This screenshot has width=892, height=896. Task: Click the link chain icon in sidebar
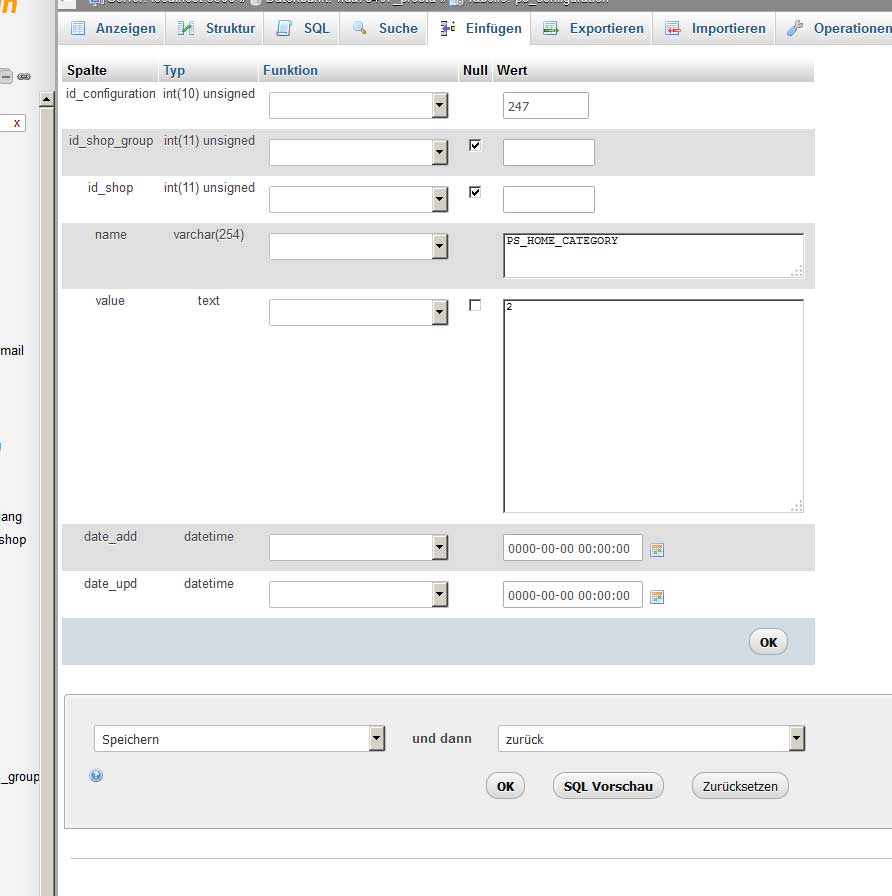click(24, 77)
